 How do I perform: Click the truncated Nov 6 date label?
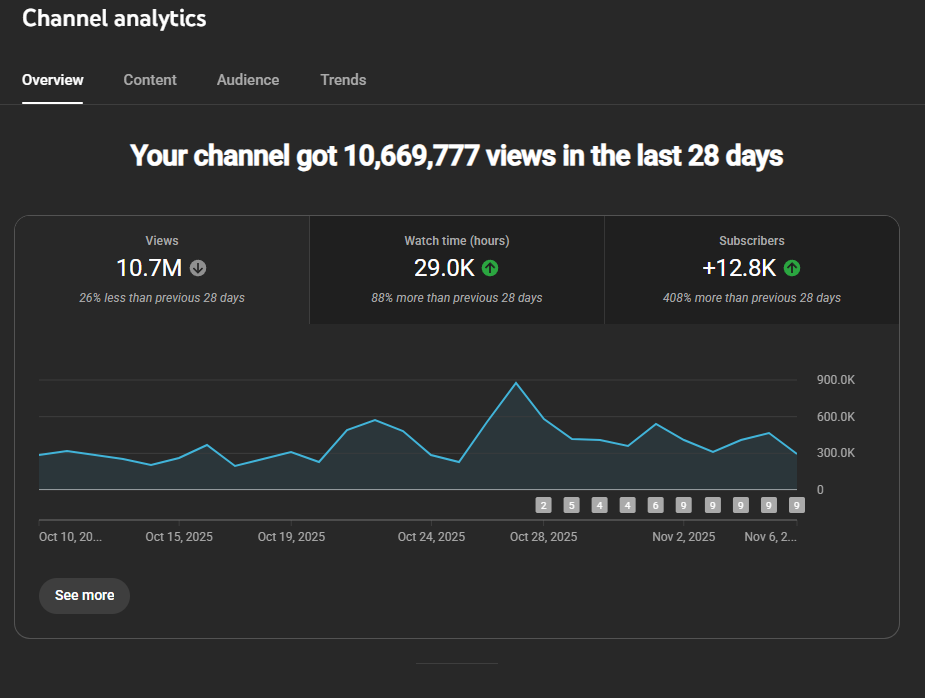pos(770,537)
